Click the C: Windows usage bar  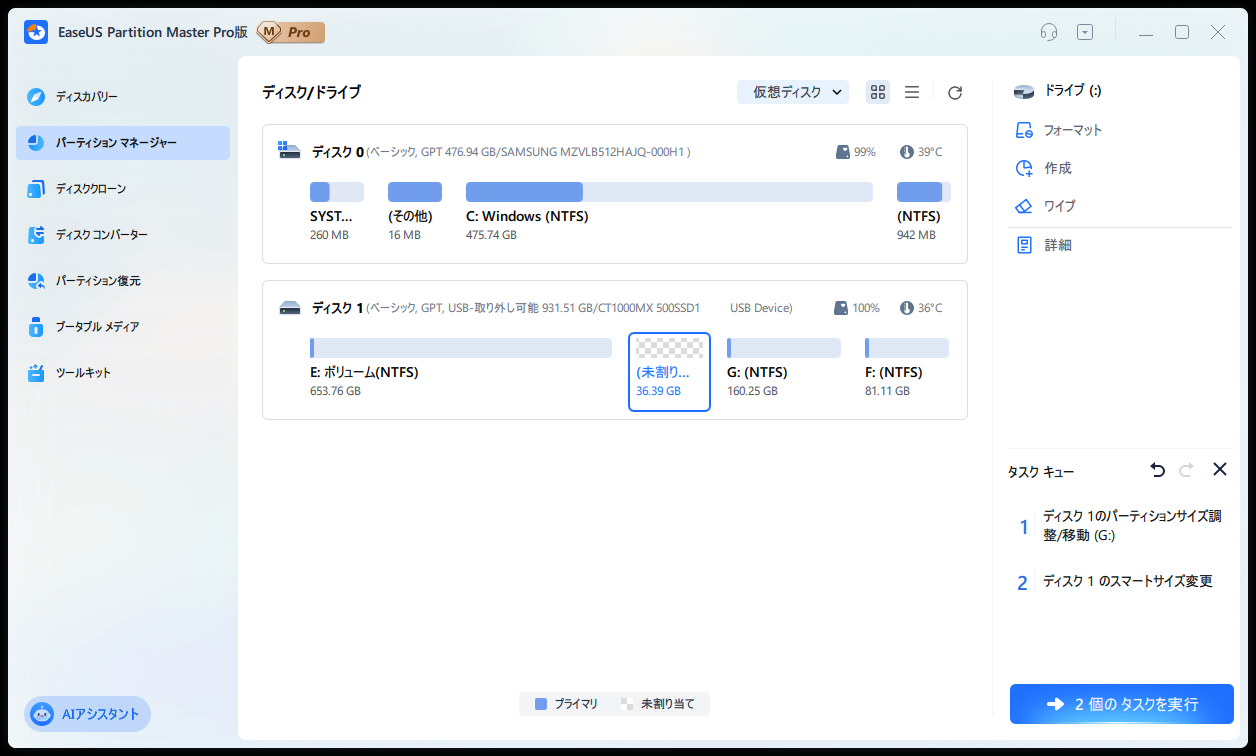click(x=669, y=192)
